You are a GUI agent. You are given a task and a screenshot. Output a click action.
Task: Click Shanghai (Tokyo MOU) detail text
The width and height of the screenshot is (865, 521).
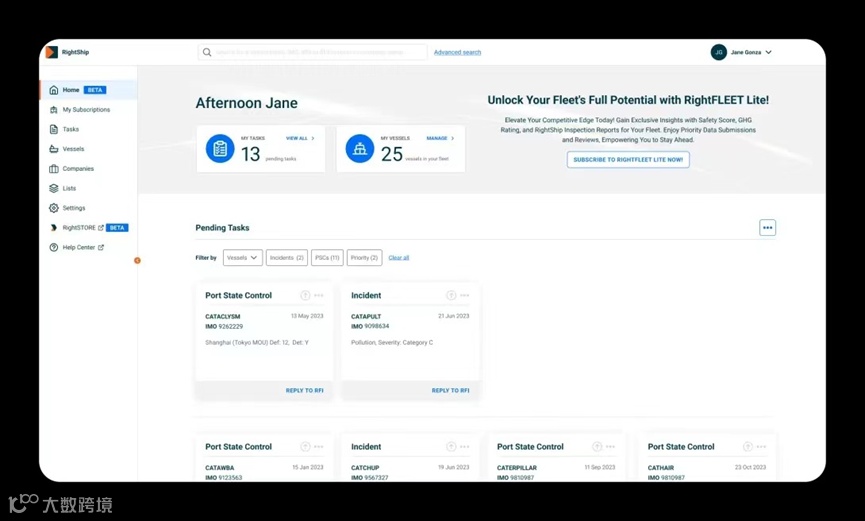pos(257,343)
